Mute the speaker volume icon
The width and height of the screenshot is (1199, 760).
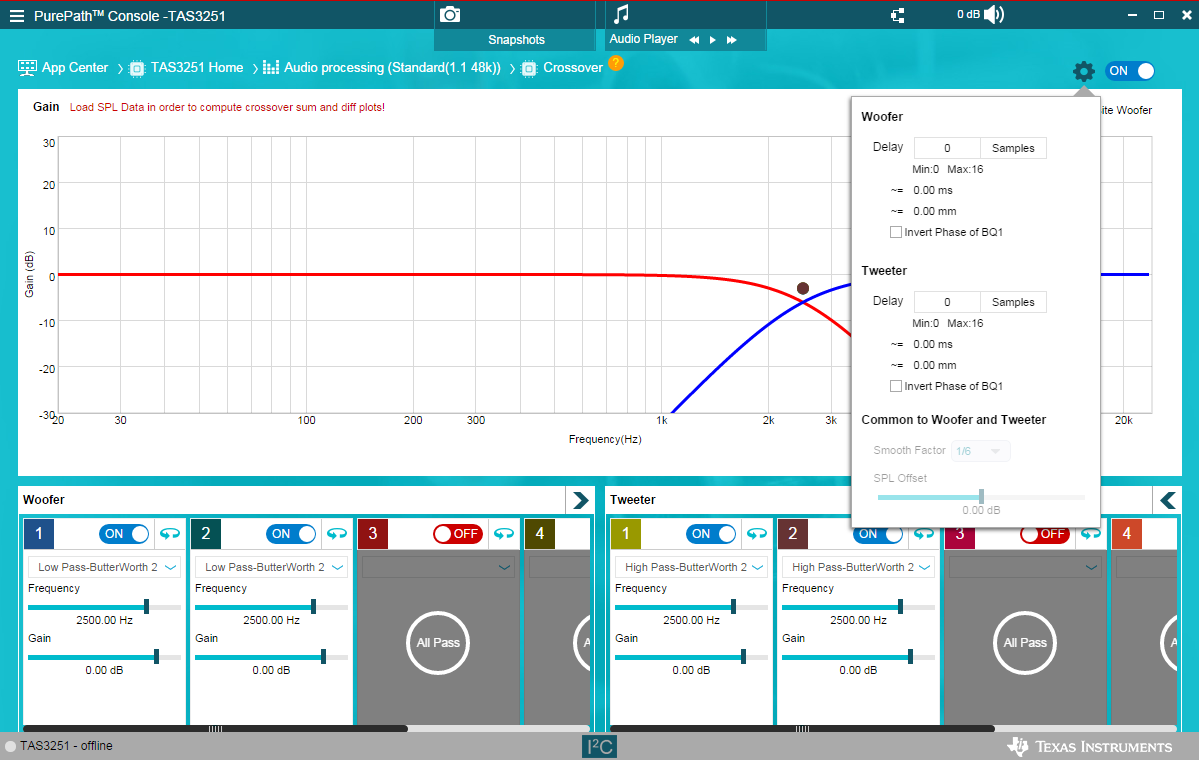coord(994,15)
